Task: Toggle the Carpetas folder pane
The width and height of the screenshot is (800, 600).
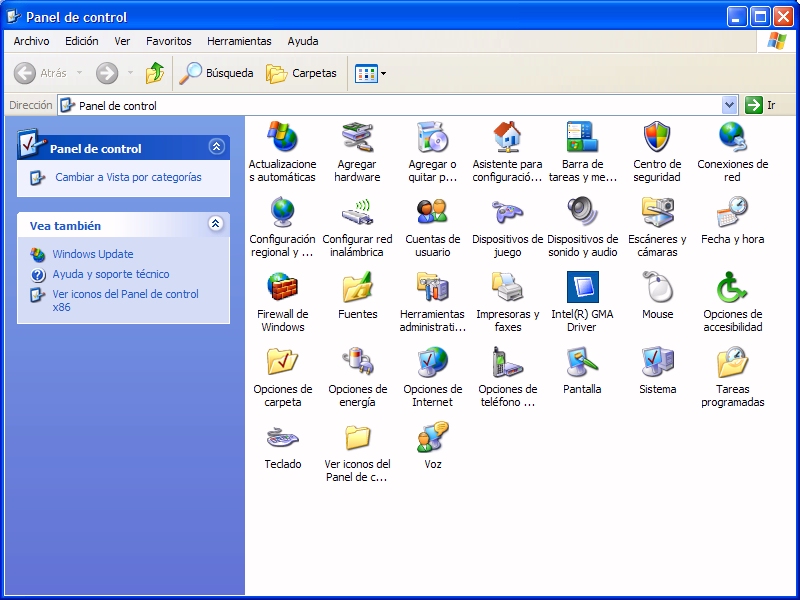Action: pos(302,73)
